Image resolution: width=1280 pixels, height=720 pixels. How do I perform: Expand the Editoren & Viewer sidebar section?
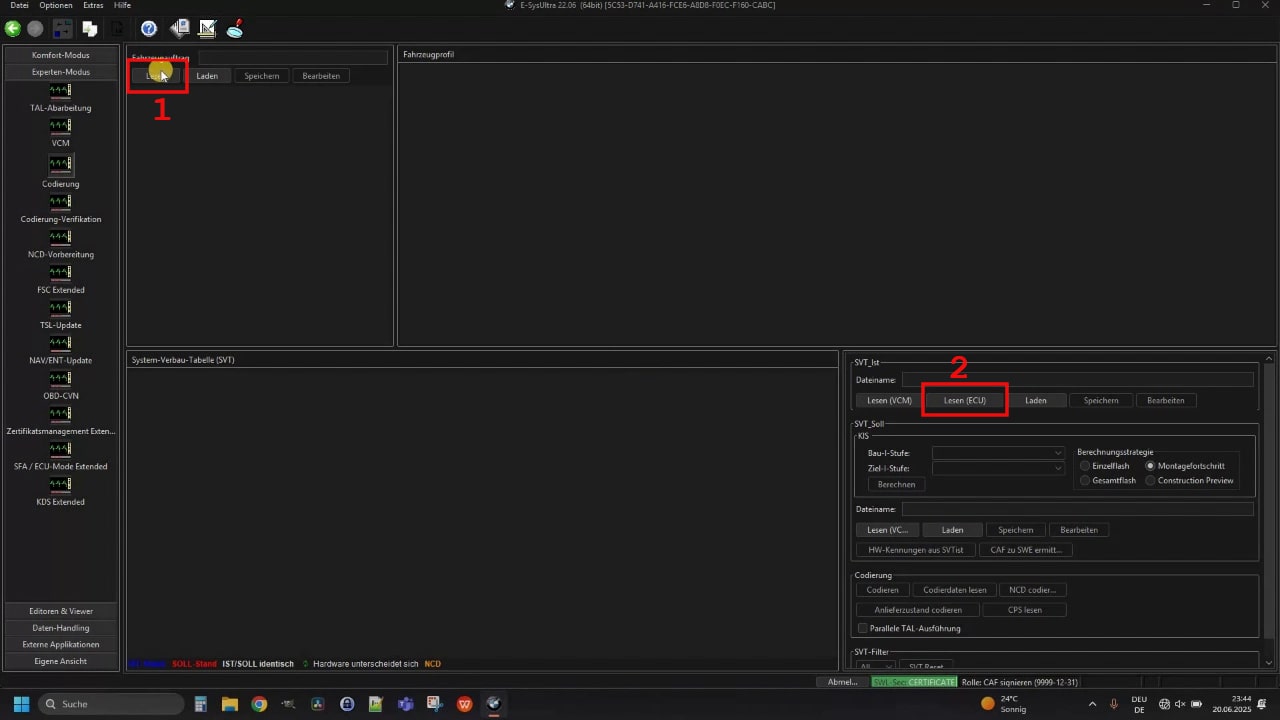pyautogui.click(x=61, y=611)
